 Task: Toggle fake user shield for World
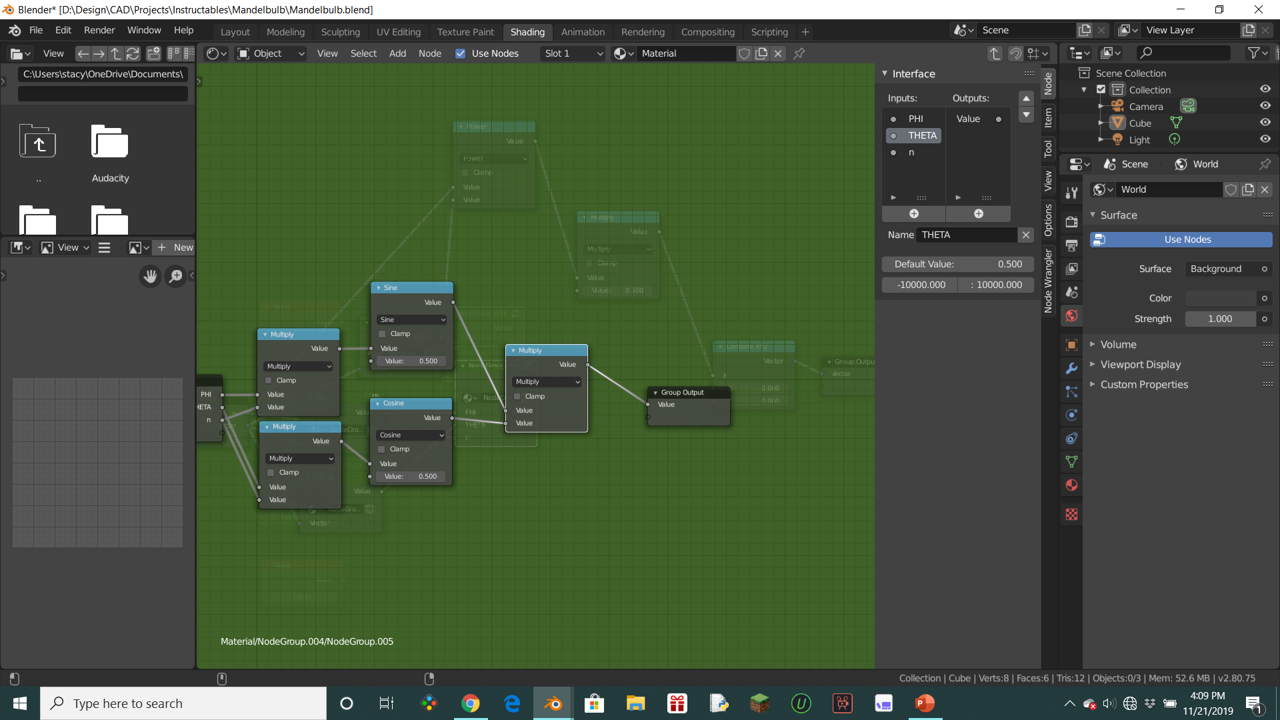point(1231,190)
